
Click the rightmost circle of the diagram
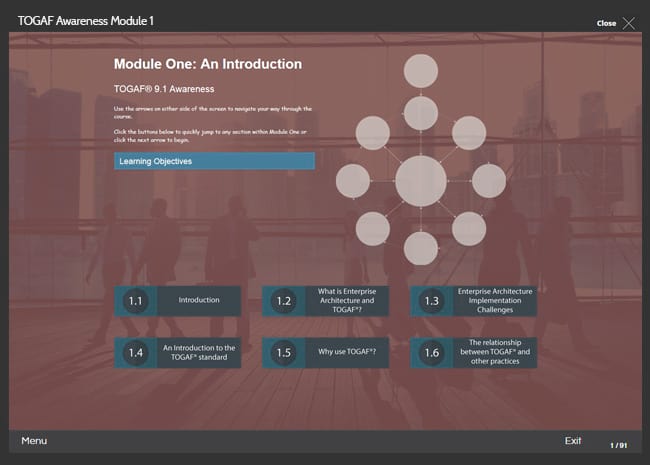[x=489, y=181]
